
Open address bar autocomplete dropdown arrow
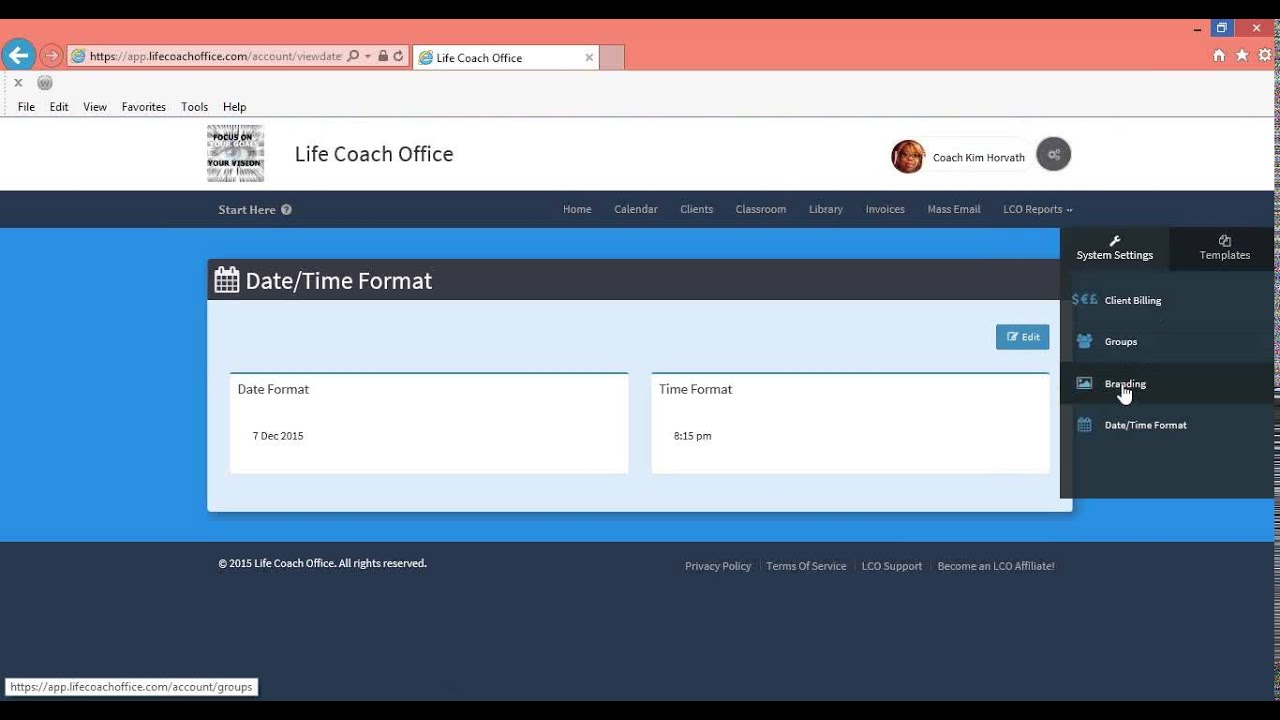(x=368, y=57)
